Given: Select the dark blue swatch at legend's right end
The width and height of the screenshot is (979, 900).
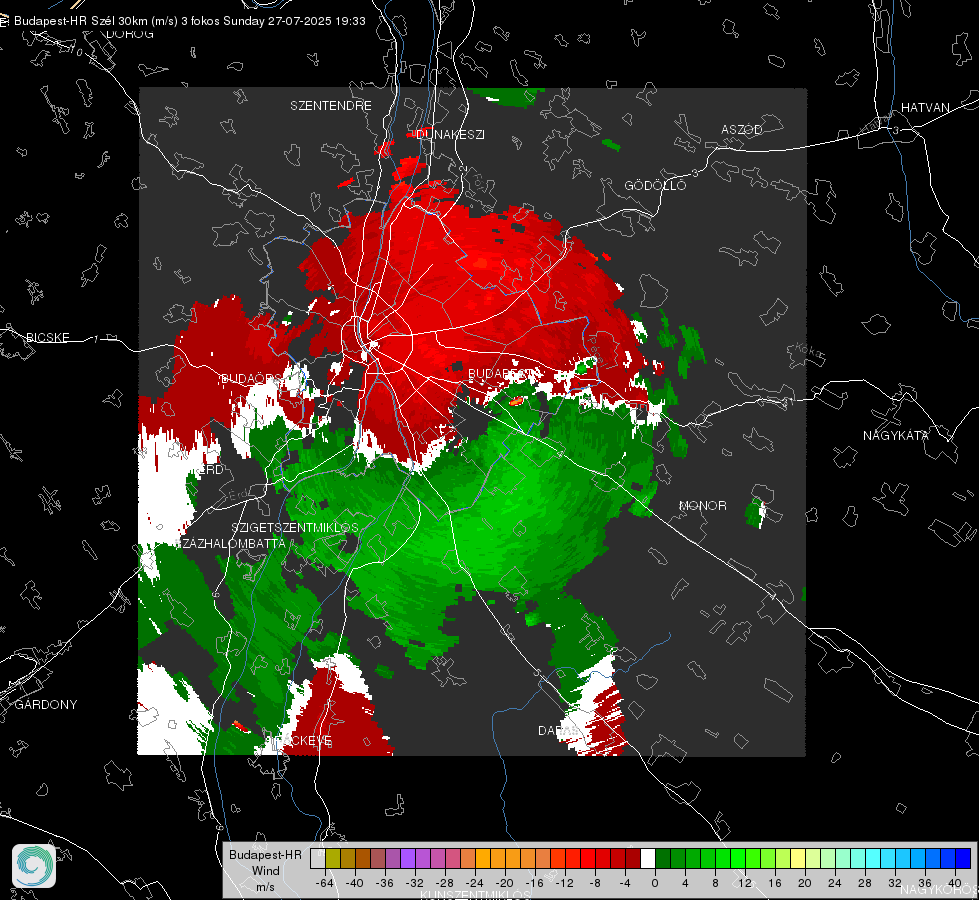Looking at the screenshot, I should (x=963, y=859).
